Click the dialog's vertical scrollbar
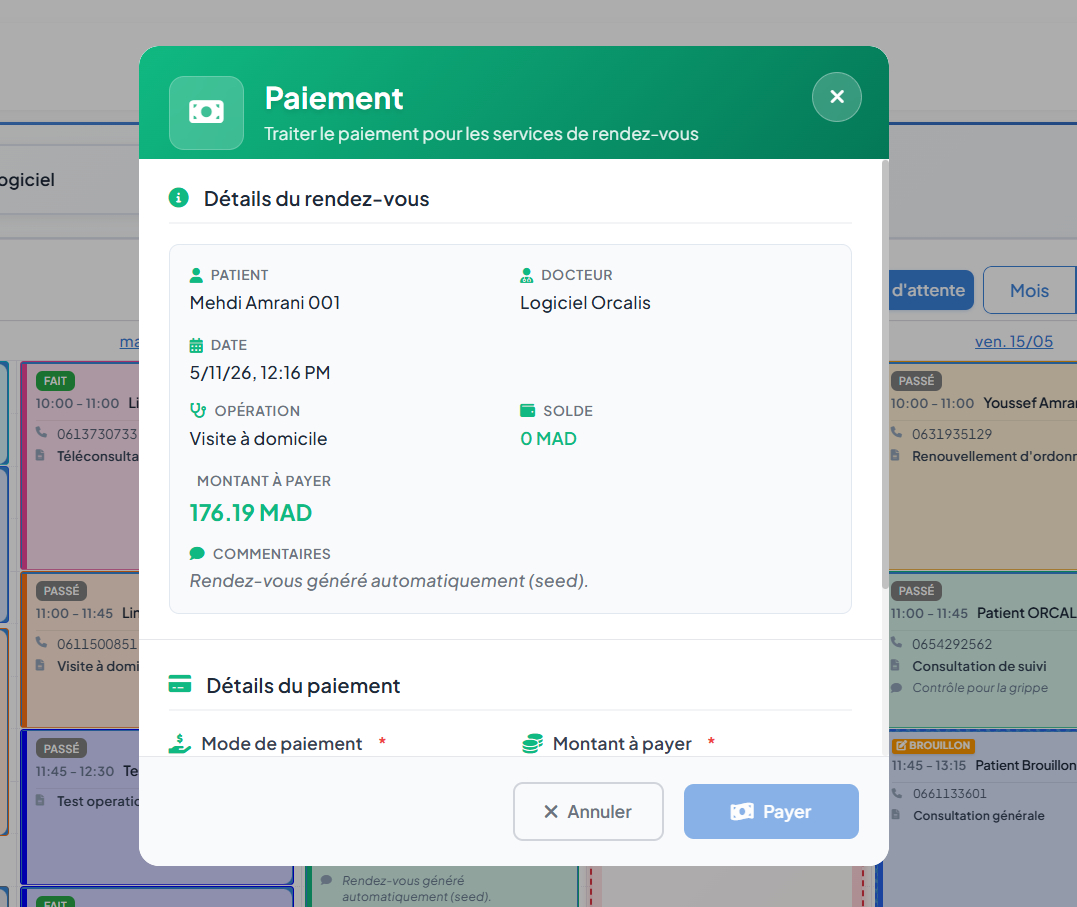Image resolution: width=1077 pixels, height=907 pixels. tap(885, 374)
